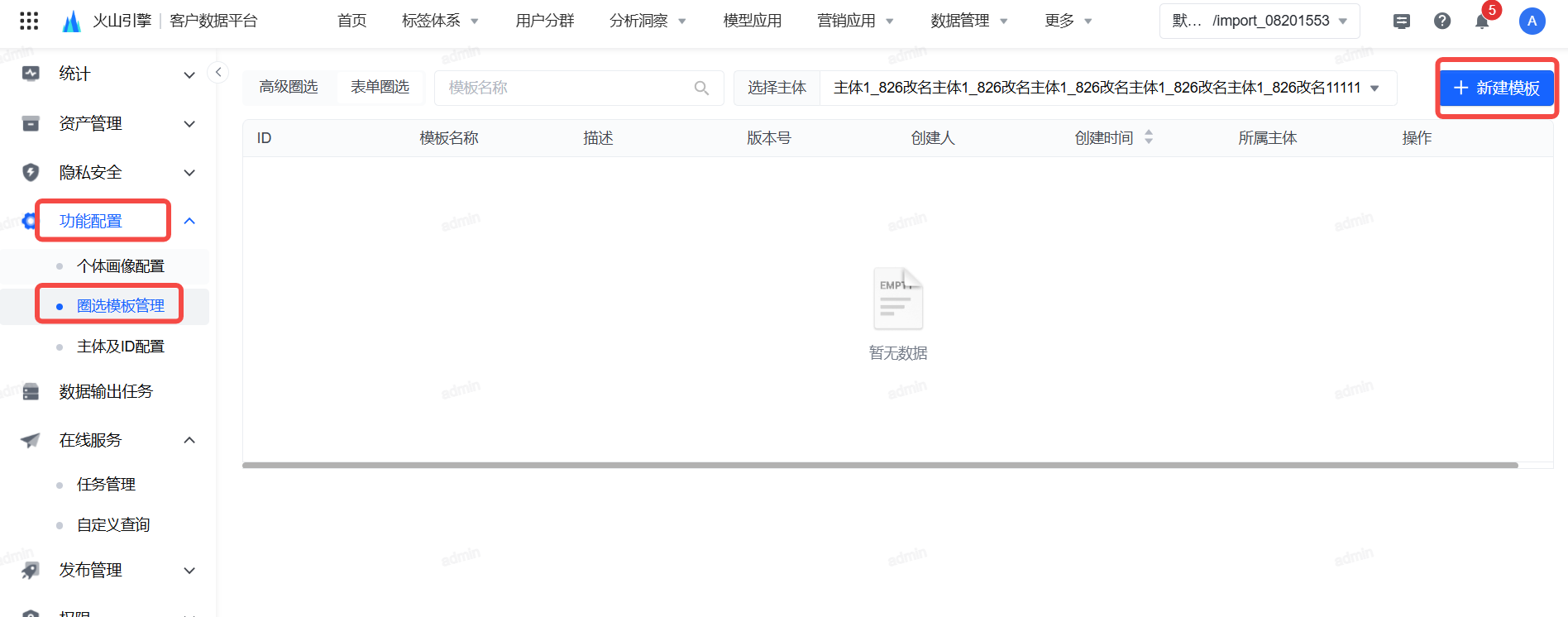Viewport: 1568px width, 617px height.
Task: Switch to the 高级圈选 tab
Action: [x=289, y=87]
